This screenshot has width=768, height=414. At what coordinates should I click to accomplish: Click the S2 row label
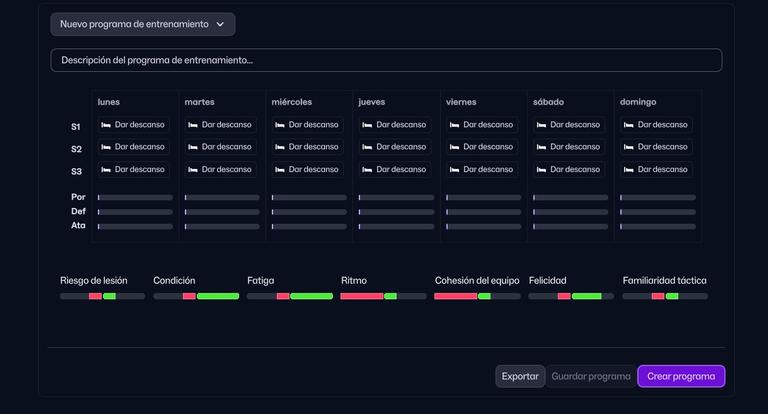[76, 149]
